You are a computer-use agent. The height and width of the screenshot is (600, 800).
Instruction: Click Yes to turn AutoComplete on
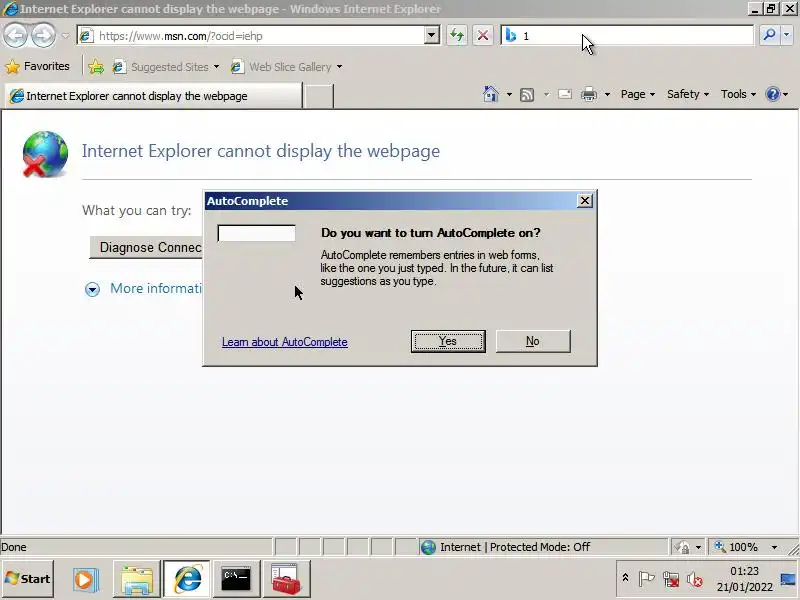(448, 341)
